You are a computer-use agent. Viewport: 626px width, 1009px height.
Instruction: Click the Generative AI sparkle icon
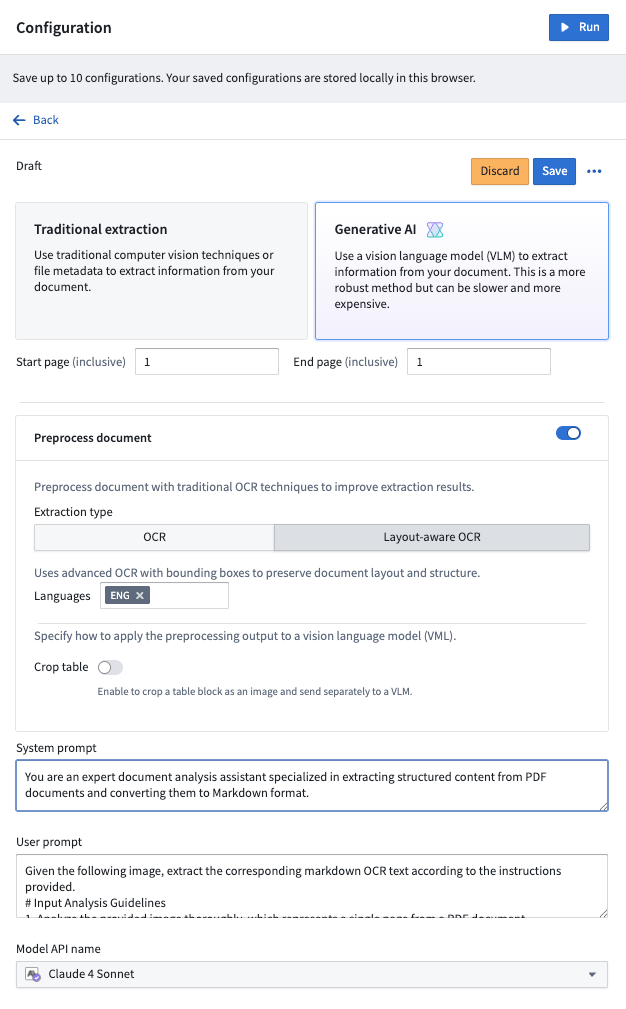(435, 230)
